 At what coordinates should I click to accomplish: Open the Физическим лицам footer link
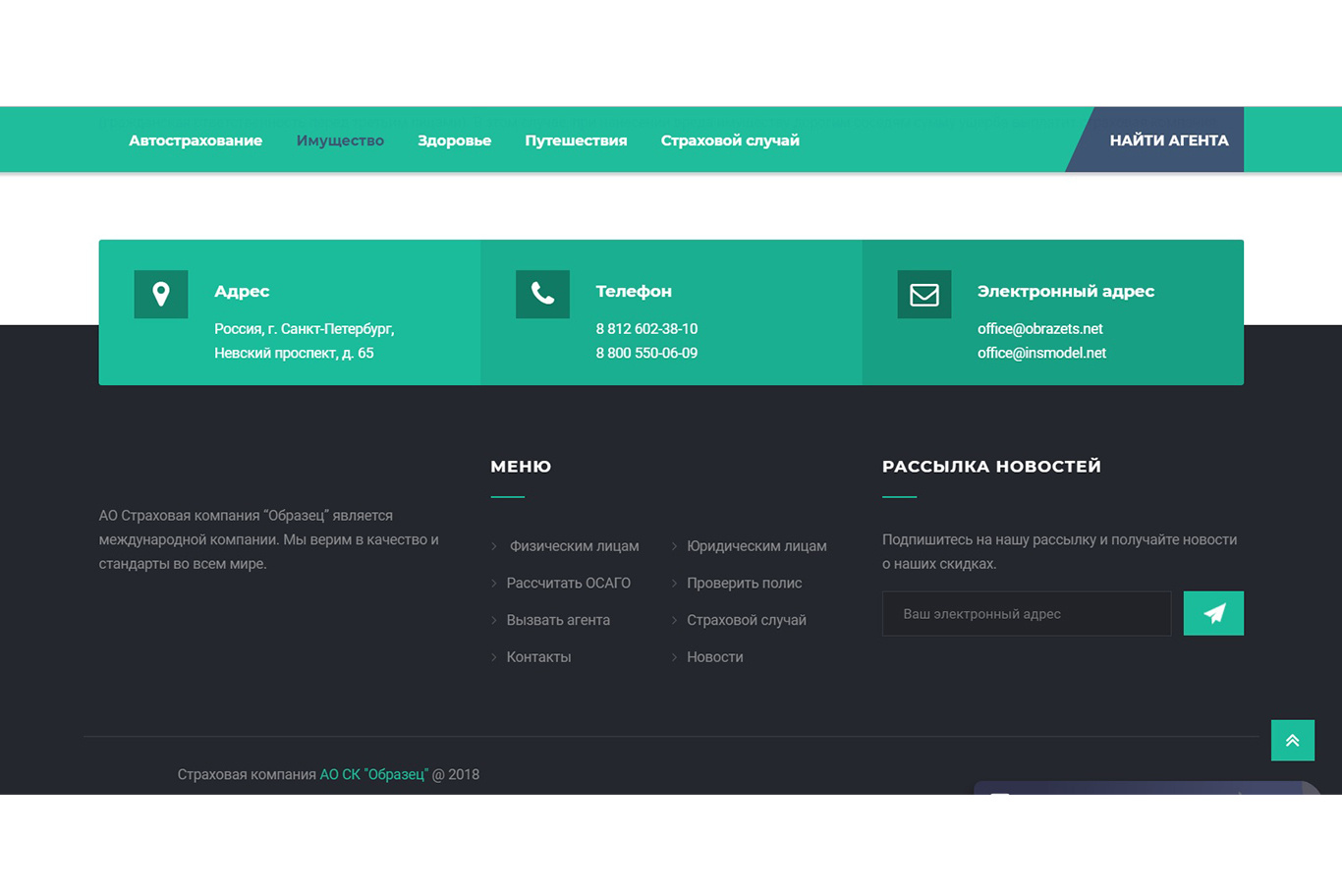click(x=574, y=546)
